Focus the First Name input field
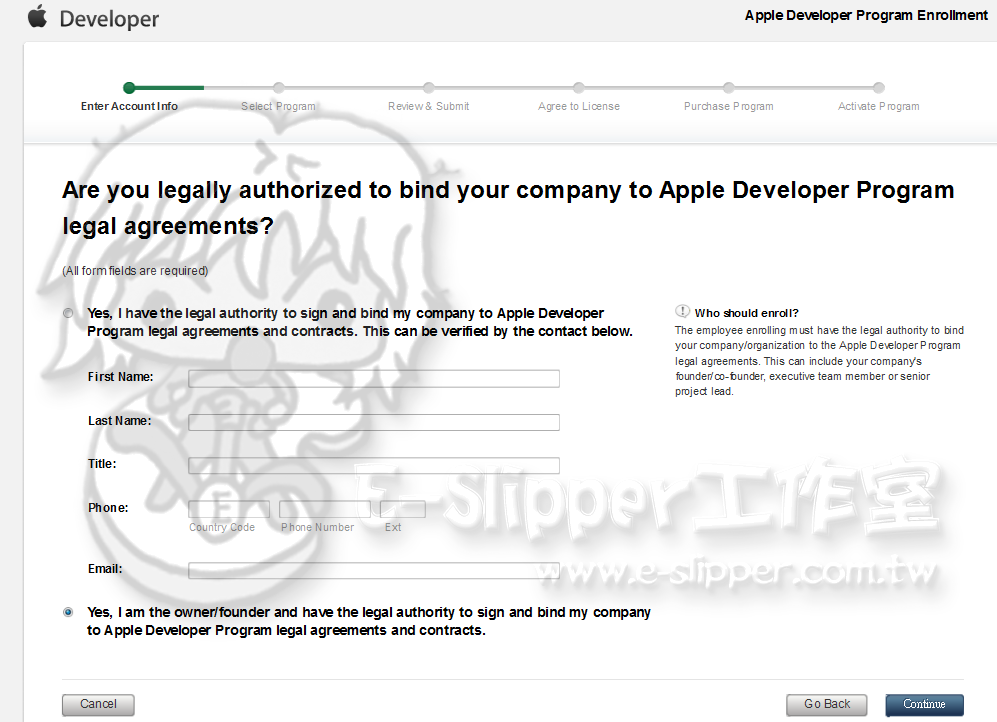 373,378
